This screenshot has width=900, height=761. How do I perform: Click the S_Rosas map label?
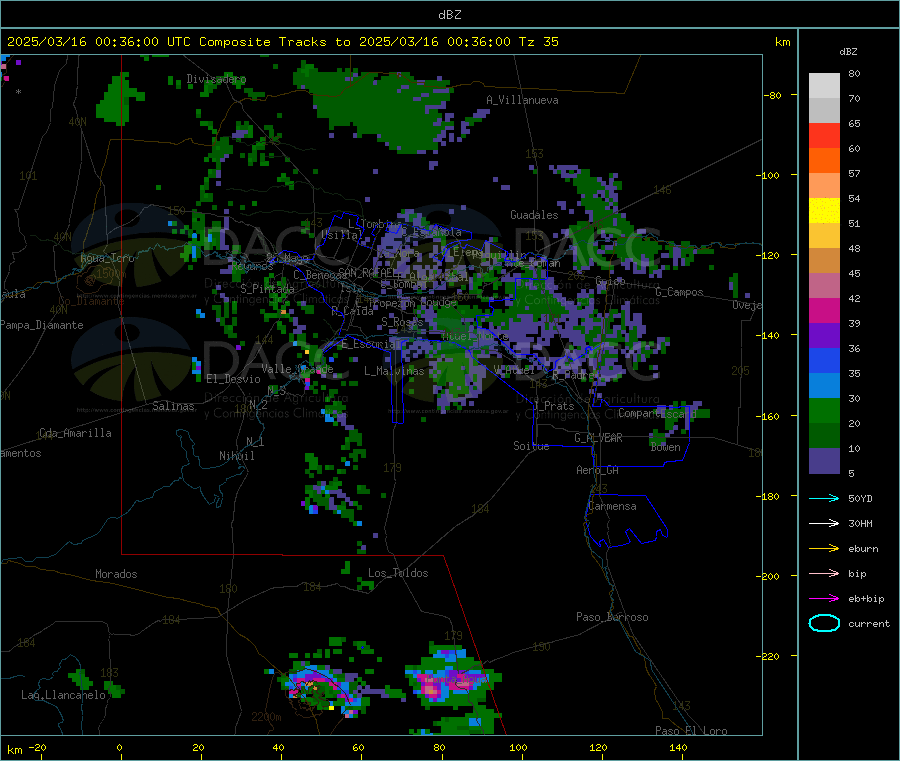(402, 322)
